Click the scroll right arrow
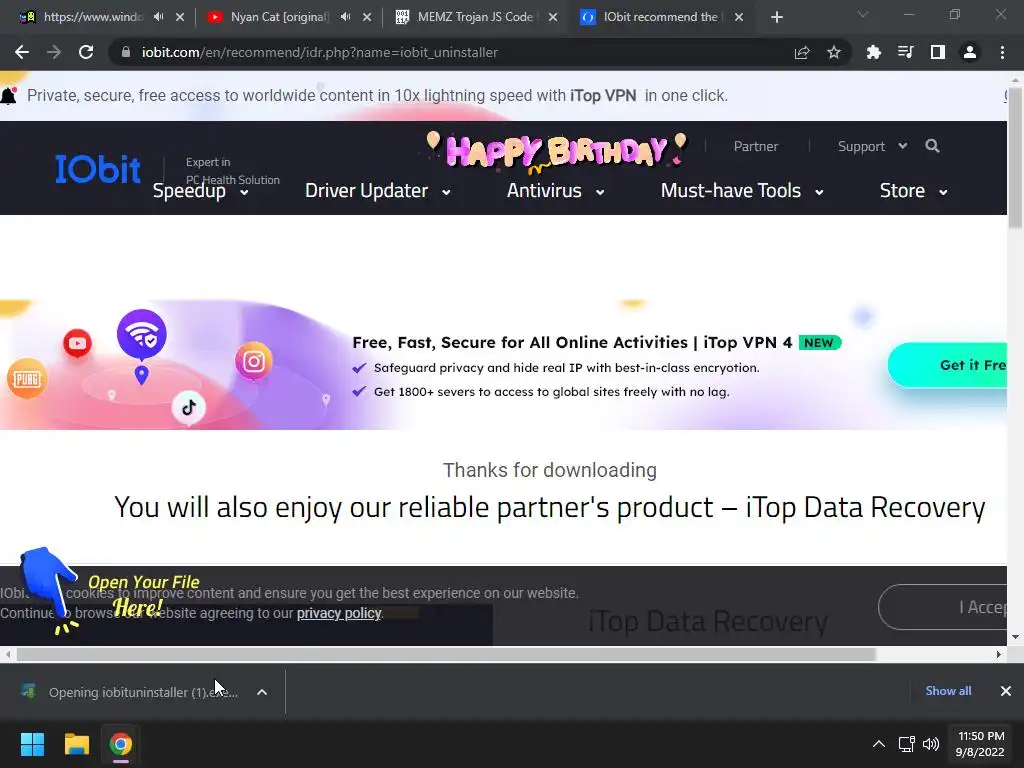Screen dimensions: 1024x768 [x=999, y=654]
